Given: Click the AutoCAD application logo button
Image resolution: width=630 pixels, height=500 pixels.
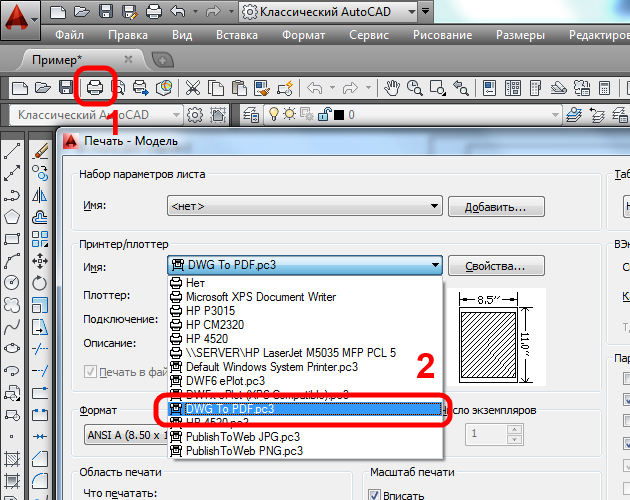Looking at the screenshot, I should (x=20, y=20).
